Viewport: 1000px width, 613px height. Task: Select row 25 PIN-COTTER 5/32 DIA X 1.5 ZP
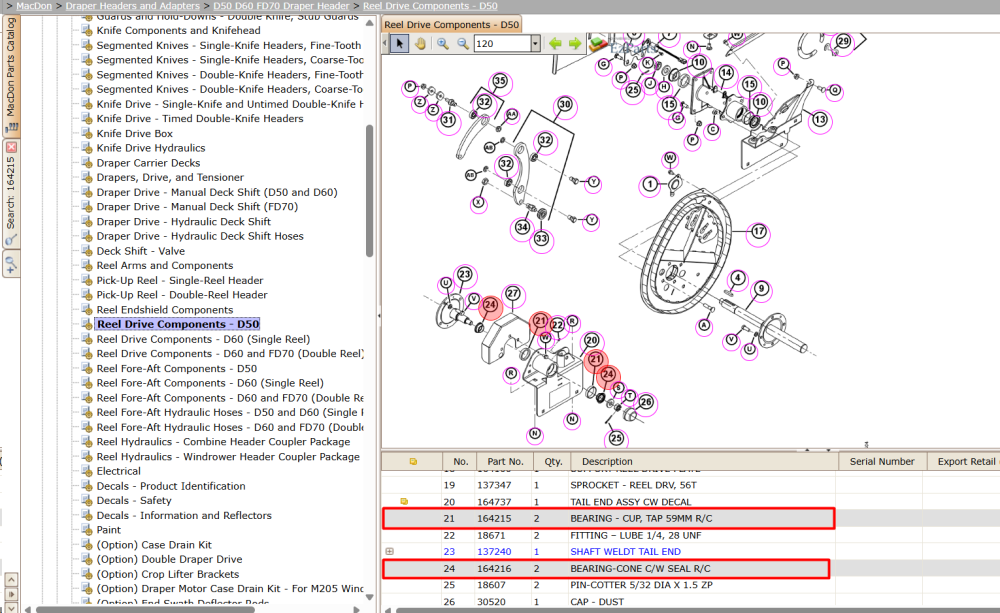point(608,585)
